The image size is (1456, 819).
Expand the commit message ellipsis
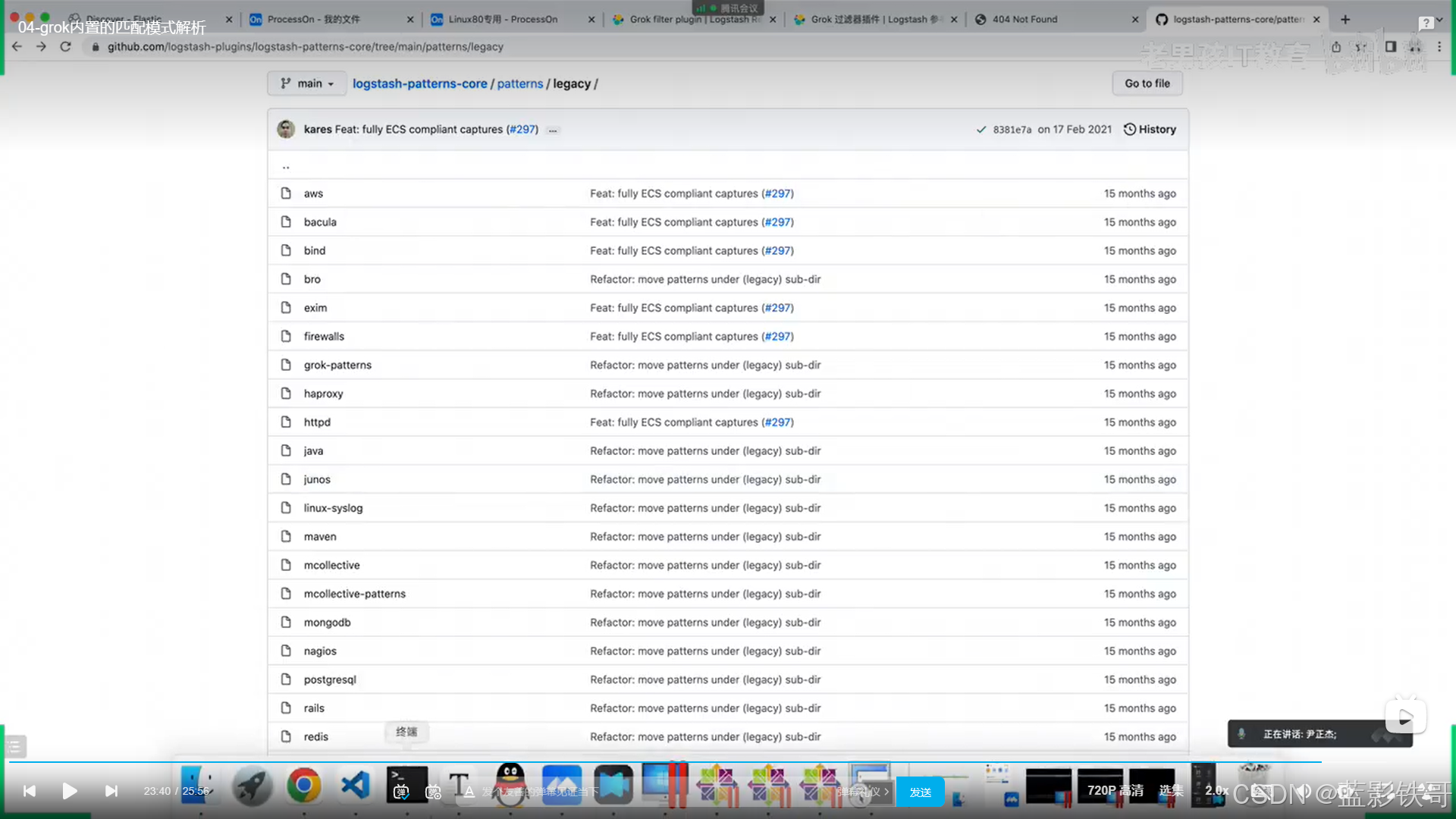(x=553, y=130)
